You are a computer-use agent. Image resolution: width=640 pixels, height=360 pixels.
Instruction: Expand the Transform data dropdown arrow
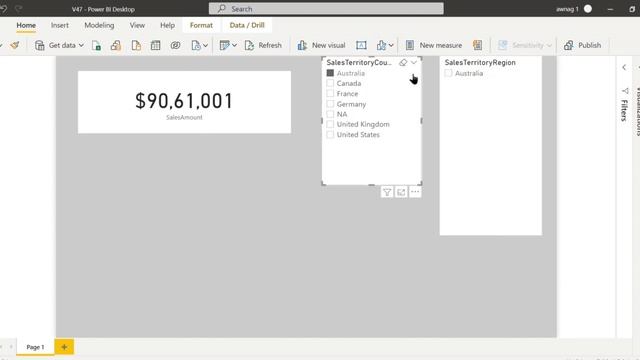(x=234, y=45)
